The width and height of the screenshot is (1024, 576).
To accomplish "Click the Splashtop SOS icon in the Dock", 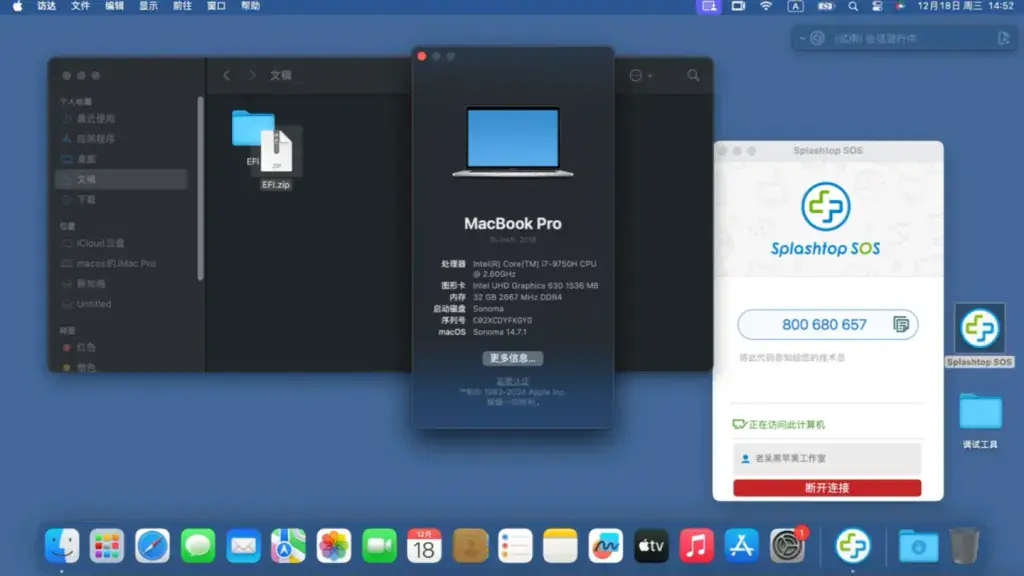I will click(852, 545).
